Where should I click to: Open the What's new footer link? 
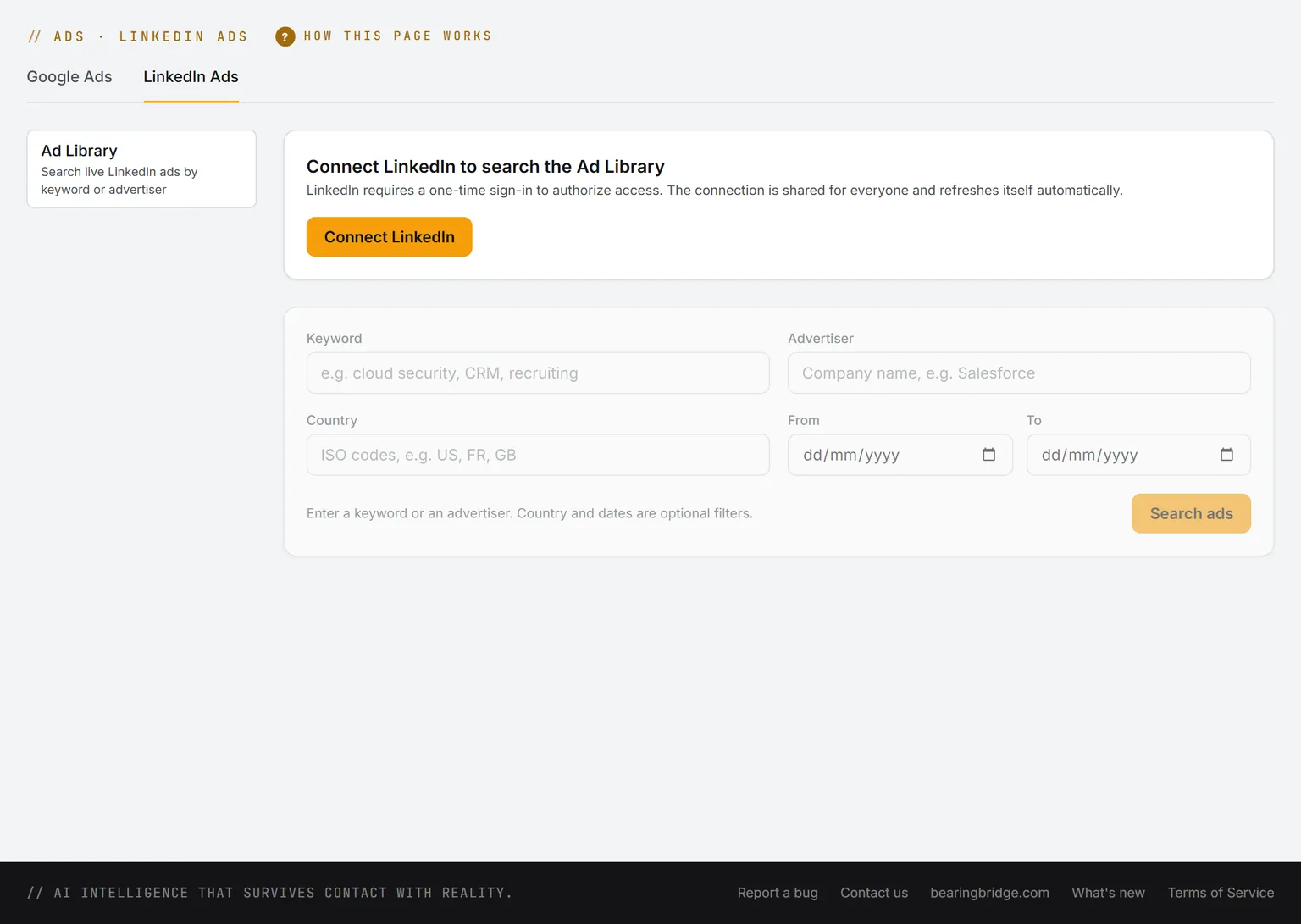(1108, 893)
